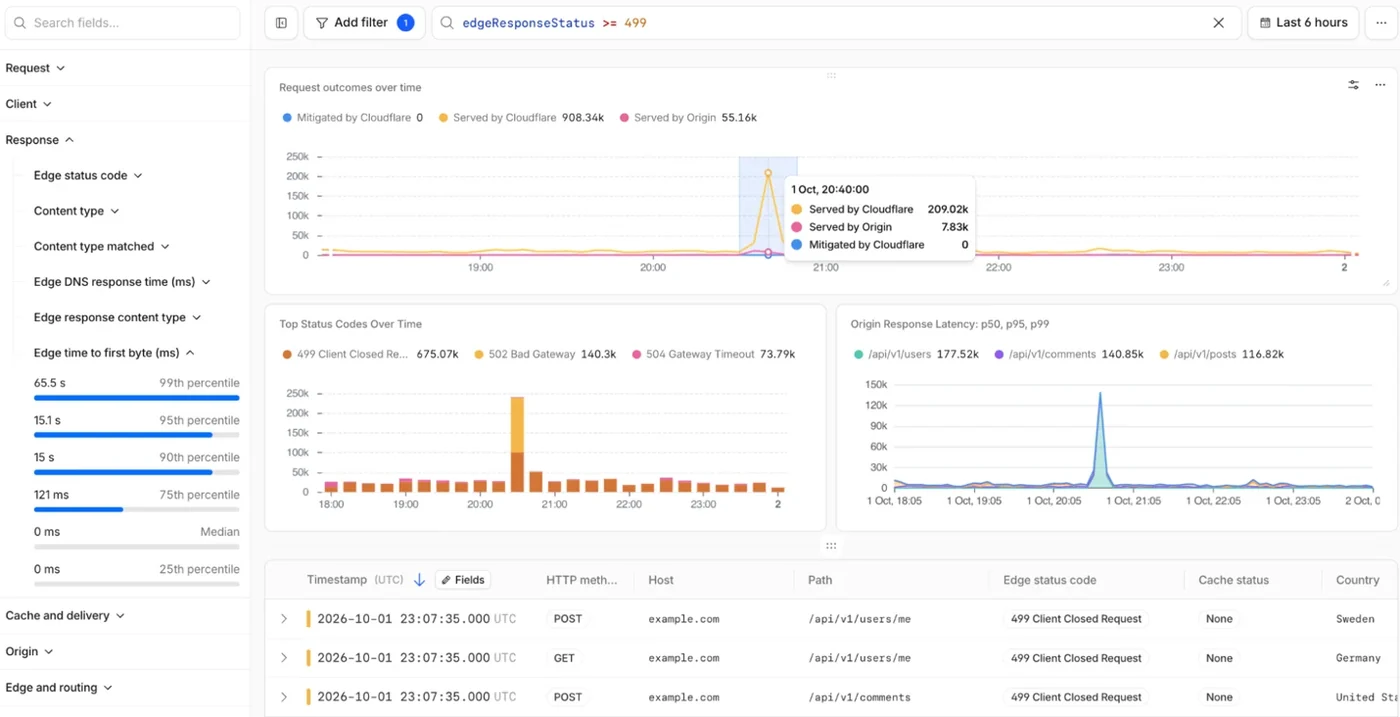Expand Edge response content type field
This screenshot has width=1400, height=717.
pos(118,317)
